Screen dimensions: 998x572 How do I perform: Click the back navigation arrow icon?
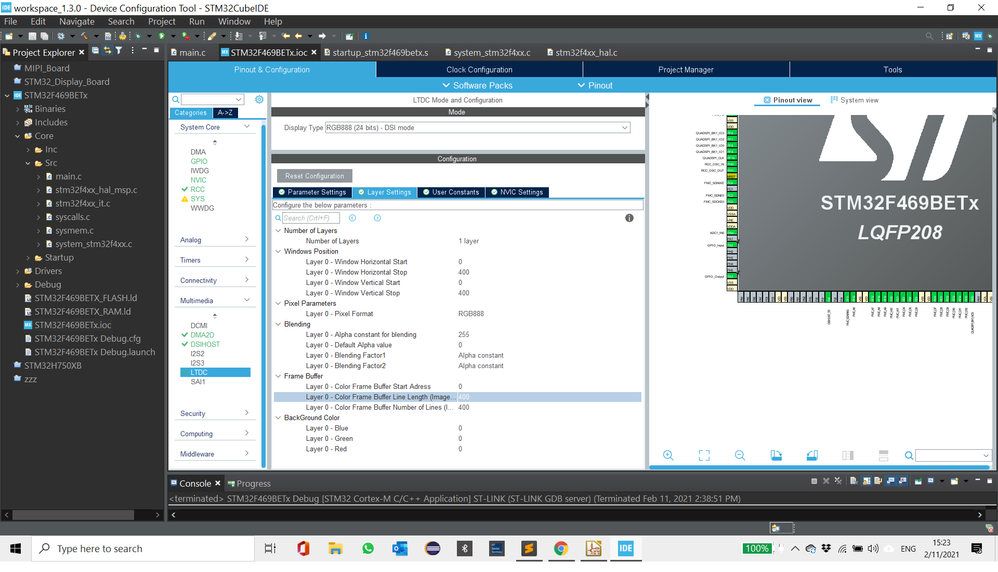tap(299, 36)
